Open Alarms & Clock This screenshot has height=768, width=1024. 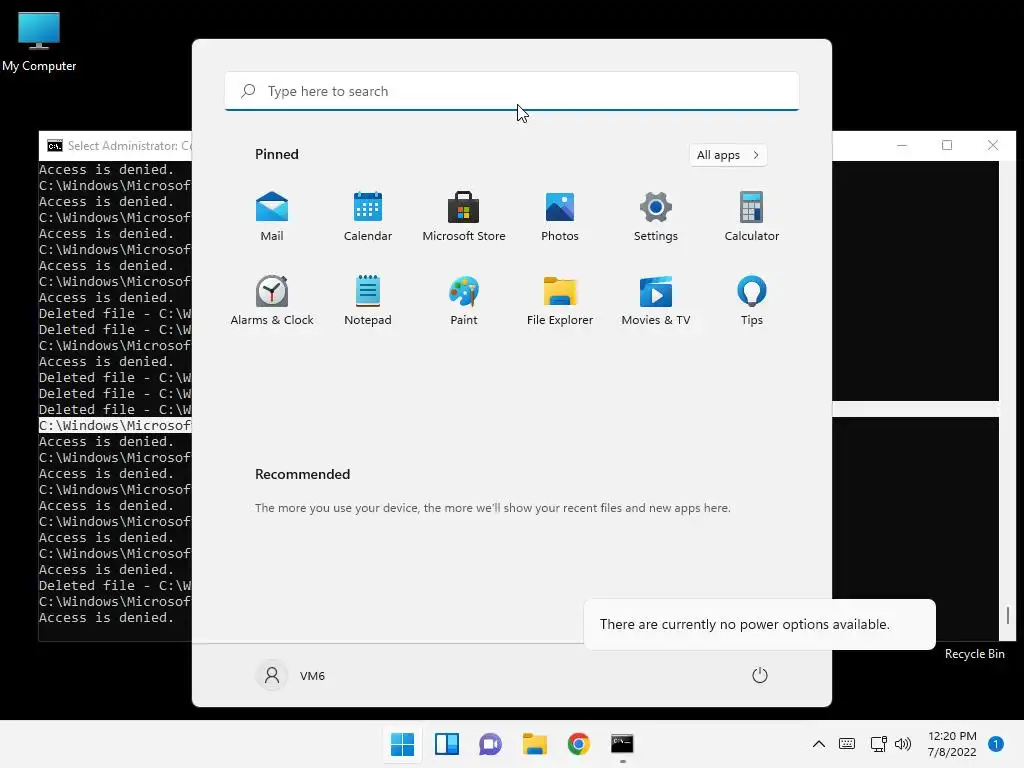point(272,300)
